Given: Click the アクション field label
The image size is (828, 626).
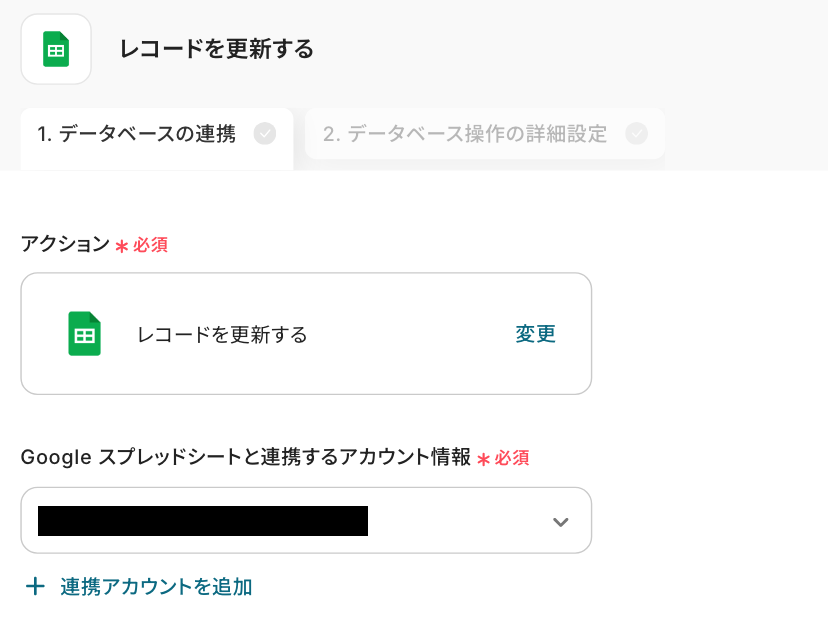Looking at the screenshot, I should 65,244.
